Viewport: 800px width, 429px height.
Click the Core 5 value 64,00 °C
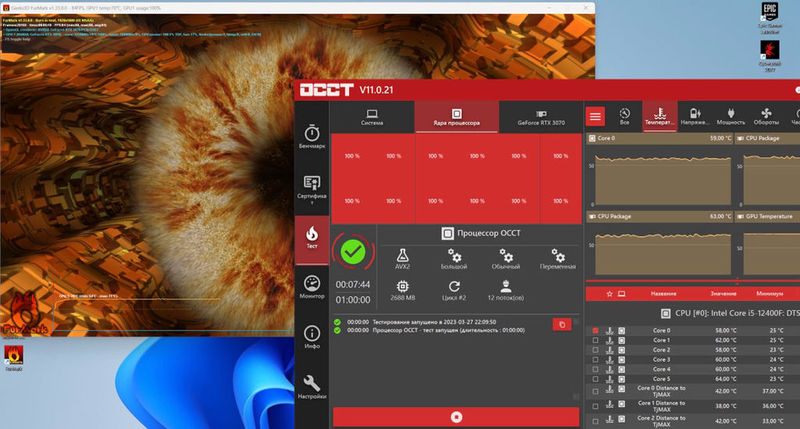[x=726, y=379]
